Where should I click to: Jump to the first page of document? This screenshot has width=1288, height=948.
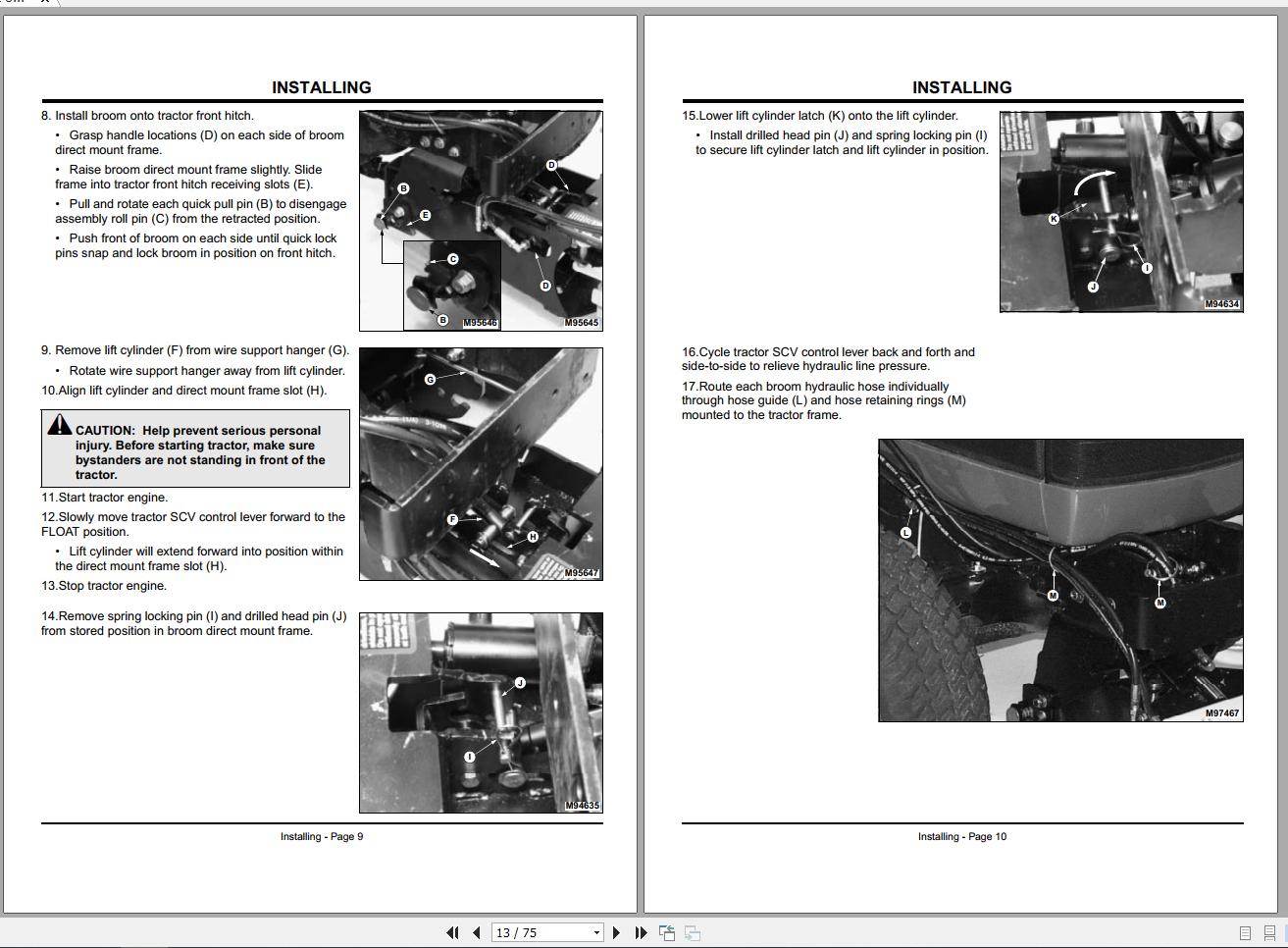coord(452,932)
